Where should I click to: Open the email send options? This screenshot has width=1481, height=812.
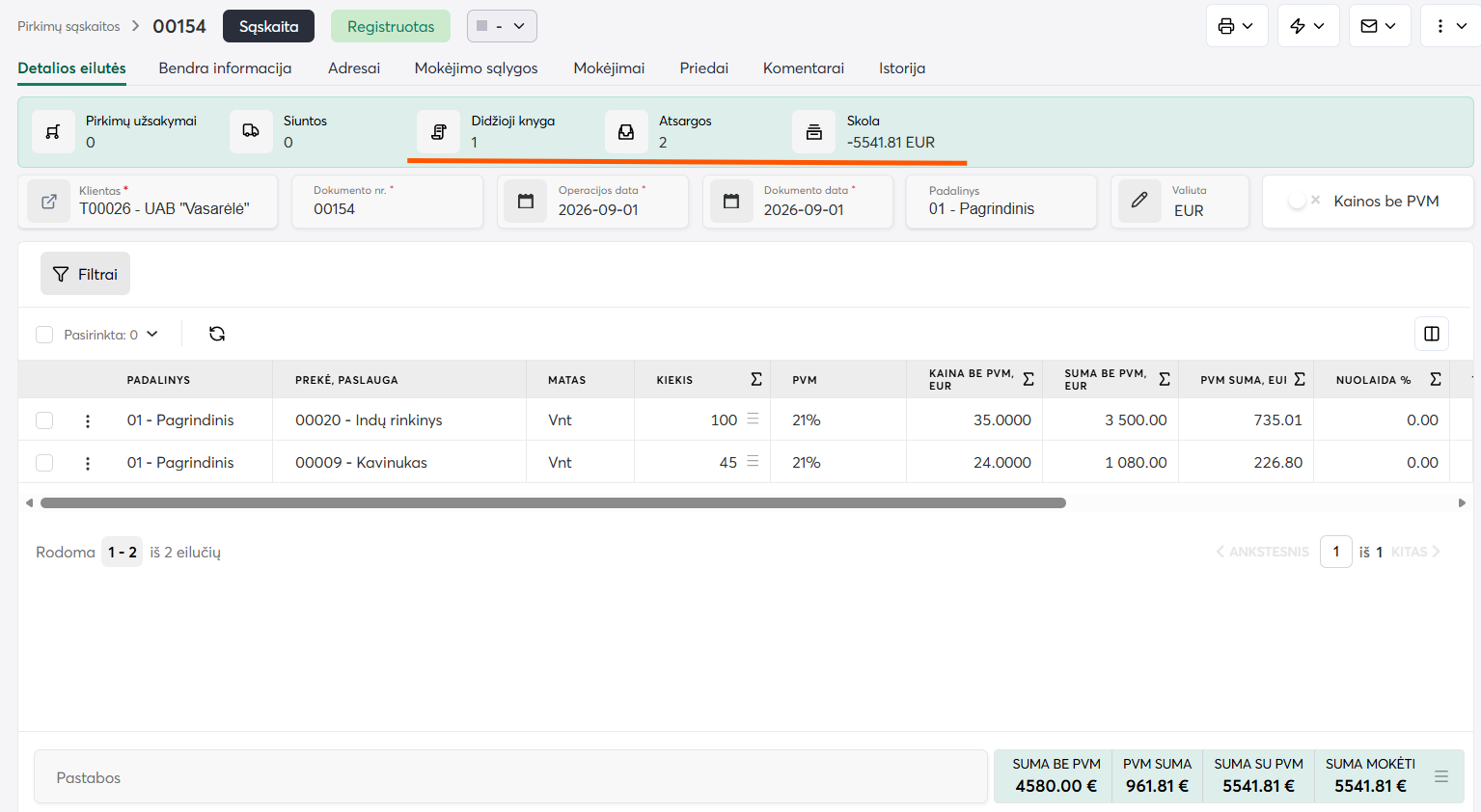pyautogui.click(x=1380, y=26)
